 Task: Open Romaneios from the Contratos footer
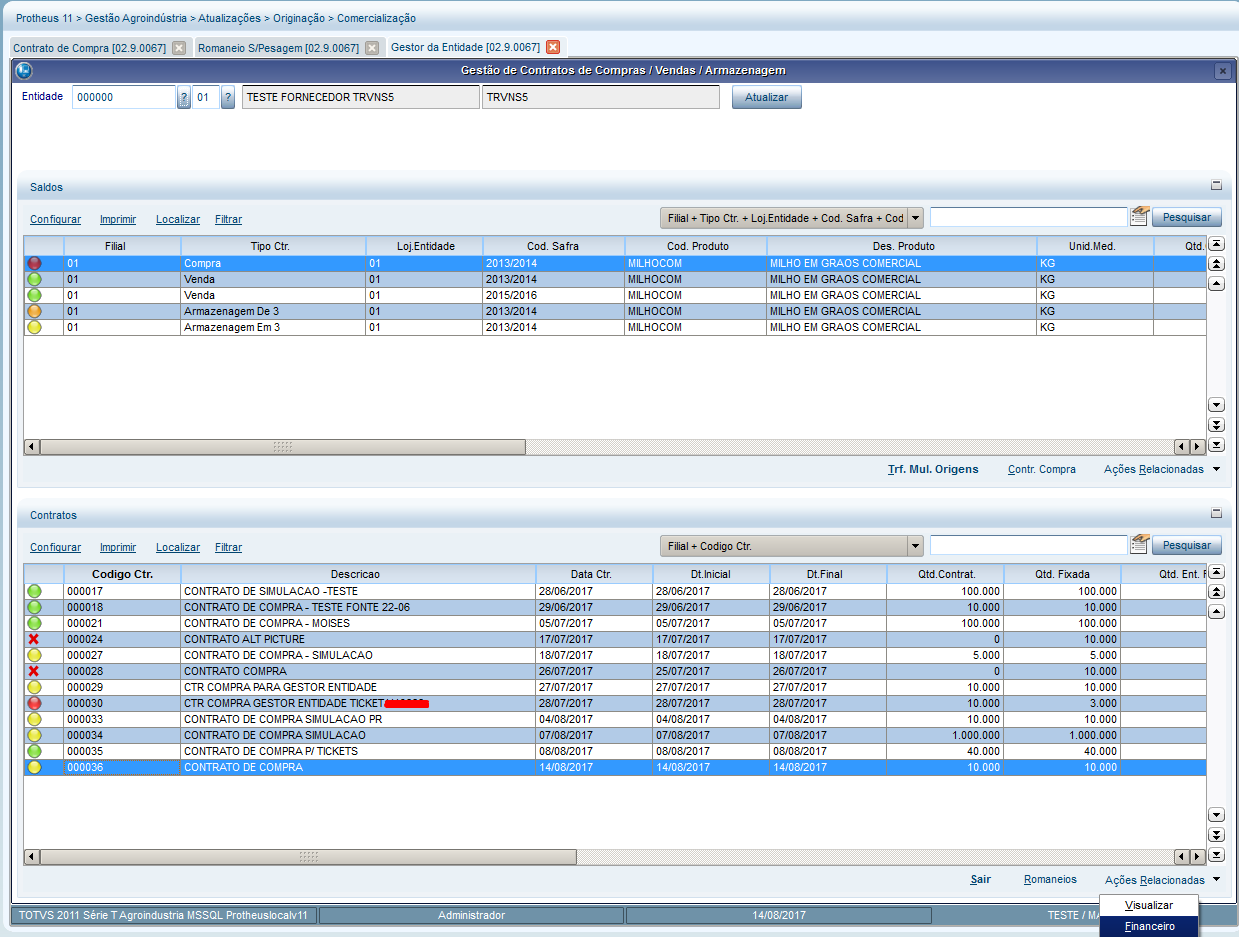tap(1050, 879)
